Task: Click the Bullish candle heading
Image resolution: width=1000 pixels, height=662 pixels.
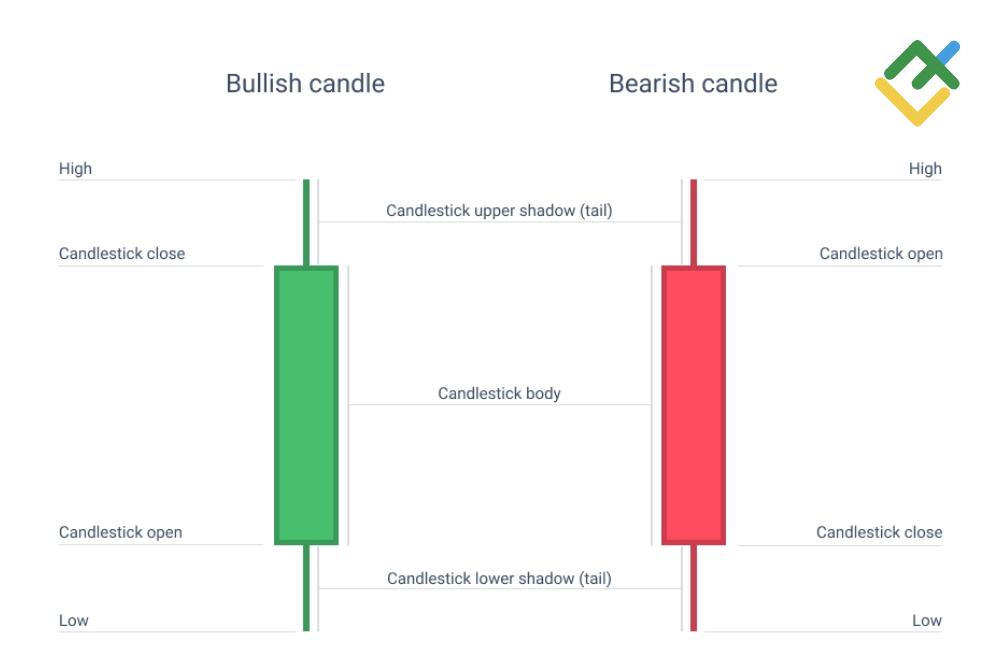Action: pyautogui.click(x=305, y=83)
